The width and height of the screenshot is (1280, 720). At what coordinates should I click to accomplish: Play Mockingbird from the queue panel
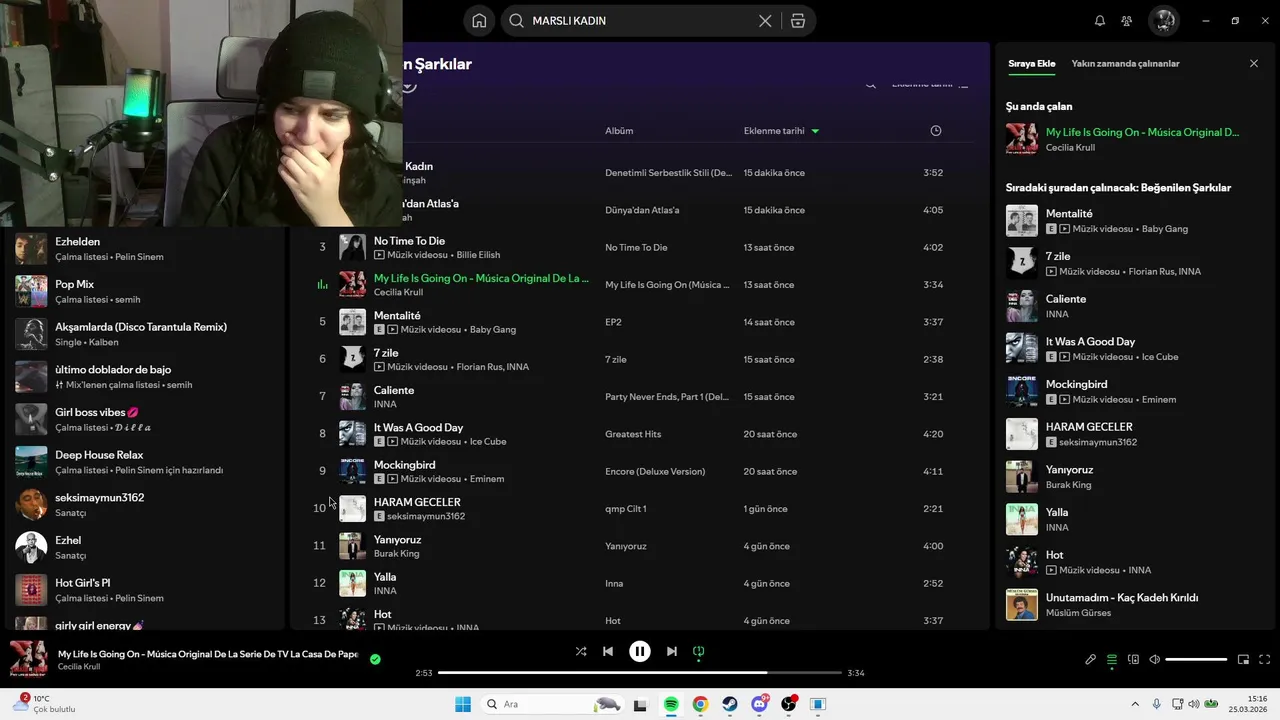(x=1135, y=391)
